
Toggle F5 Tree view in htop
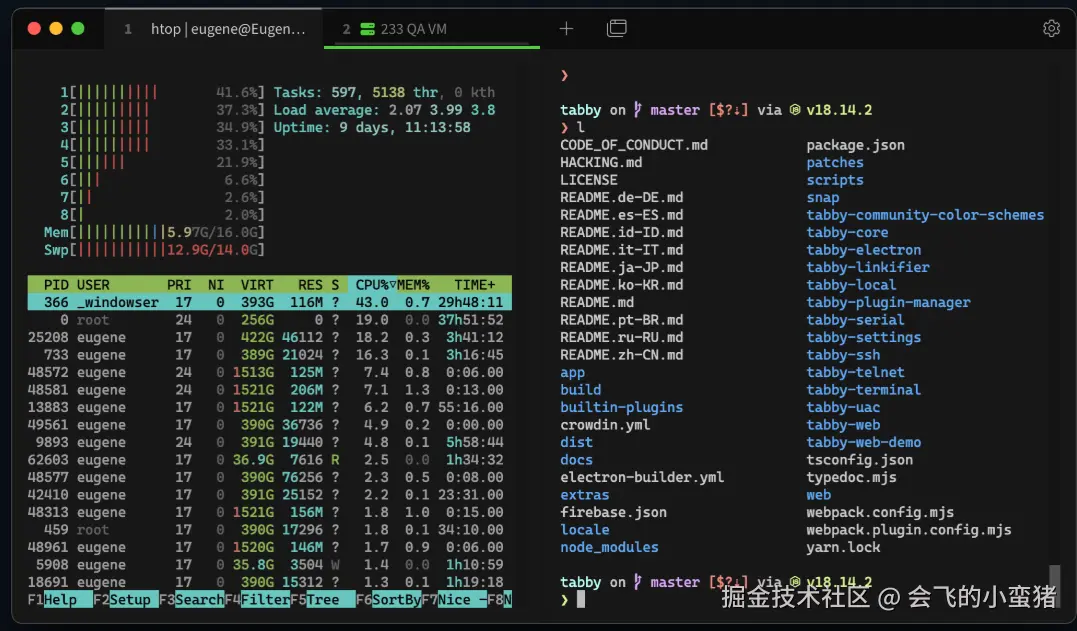[x=323, y=599]
